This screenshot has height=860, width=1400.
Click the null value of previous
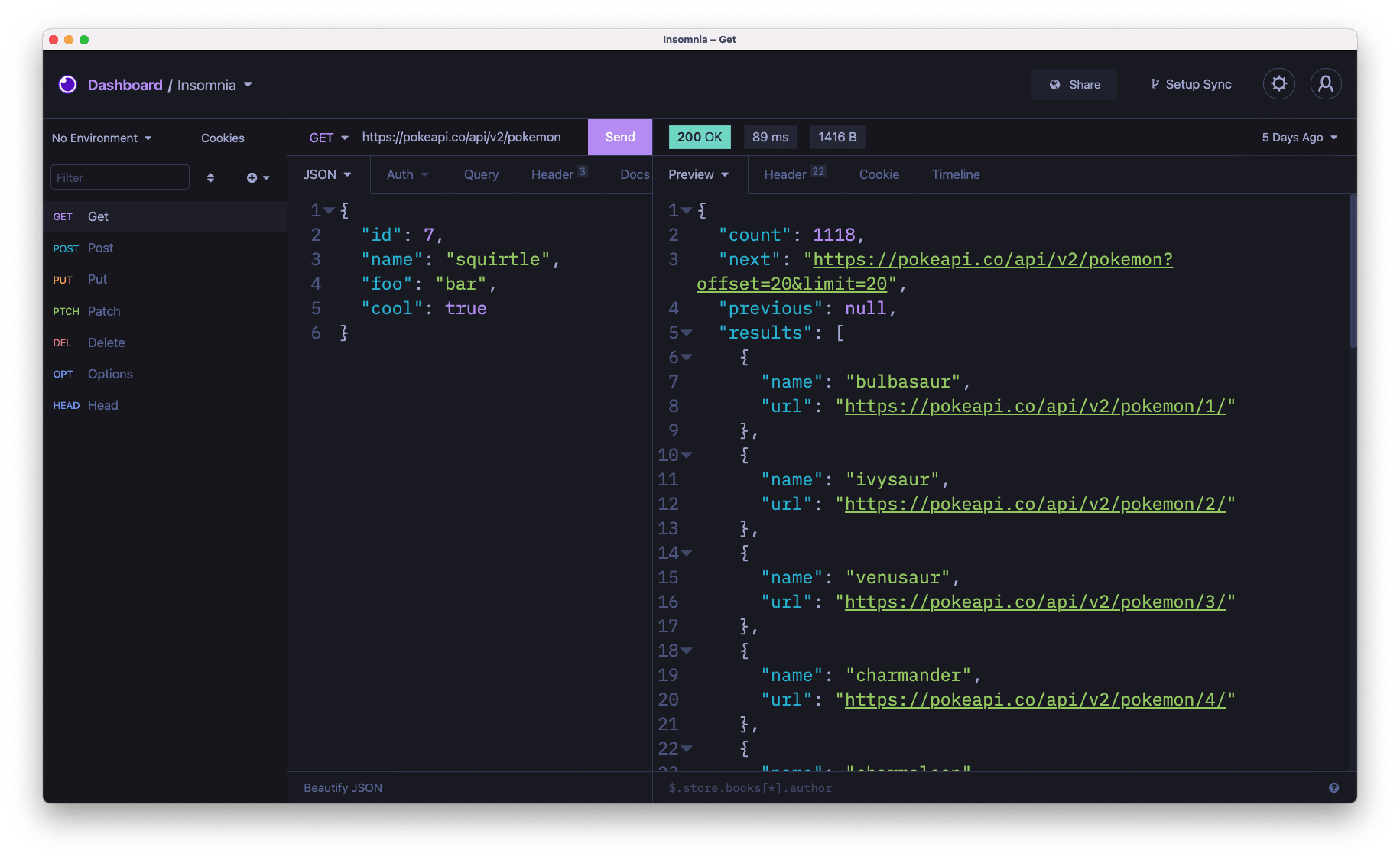coord(866,309)
